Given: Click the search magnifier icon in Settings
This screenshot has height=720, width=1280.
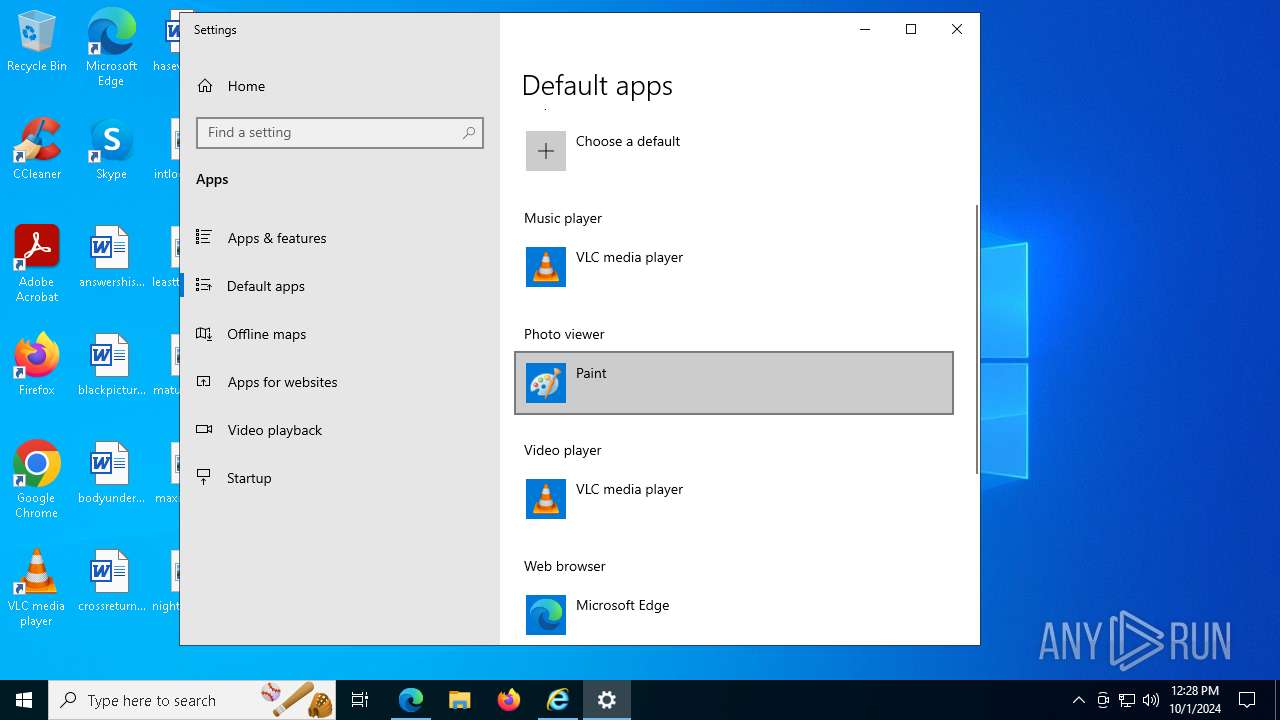Looking at the screenshot, I should (x=469, y=133).
